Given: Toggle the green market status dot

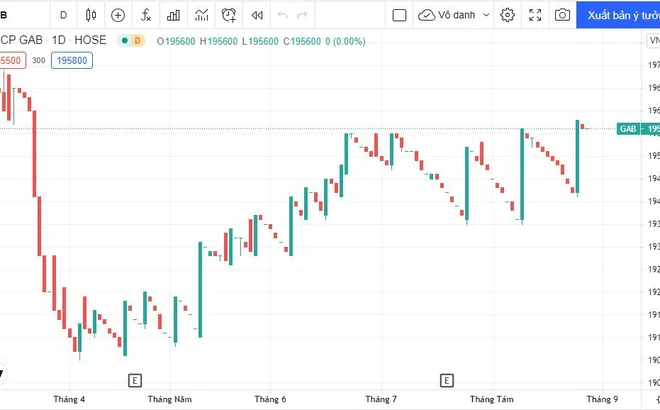Looking at the screenshot, I should pos(125,41).
